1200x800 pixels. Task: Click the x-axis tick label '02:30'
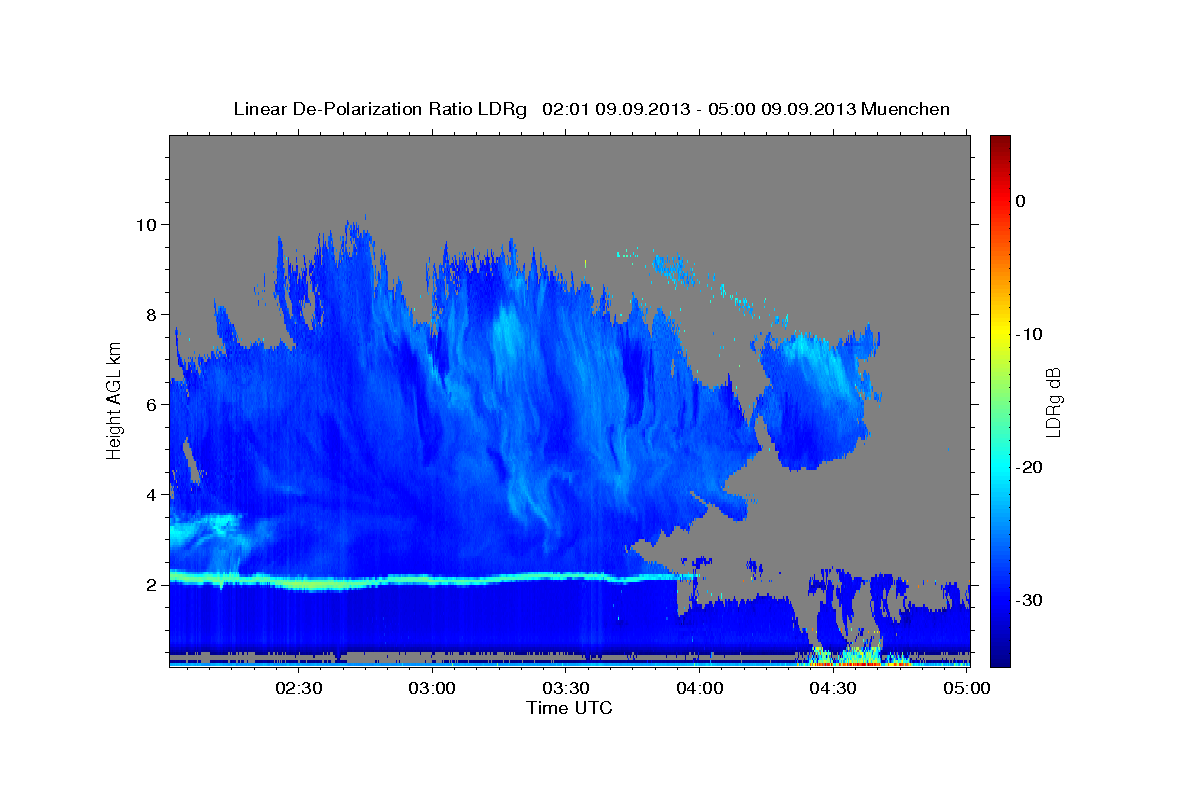(298, 688)
